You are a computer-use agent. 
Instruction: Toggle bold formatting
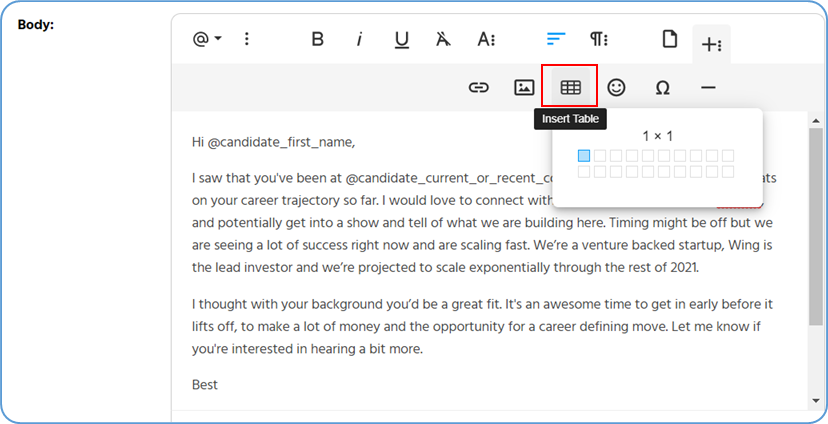(318, 40)
